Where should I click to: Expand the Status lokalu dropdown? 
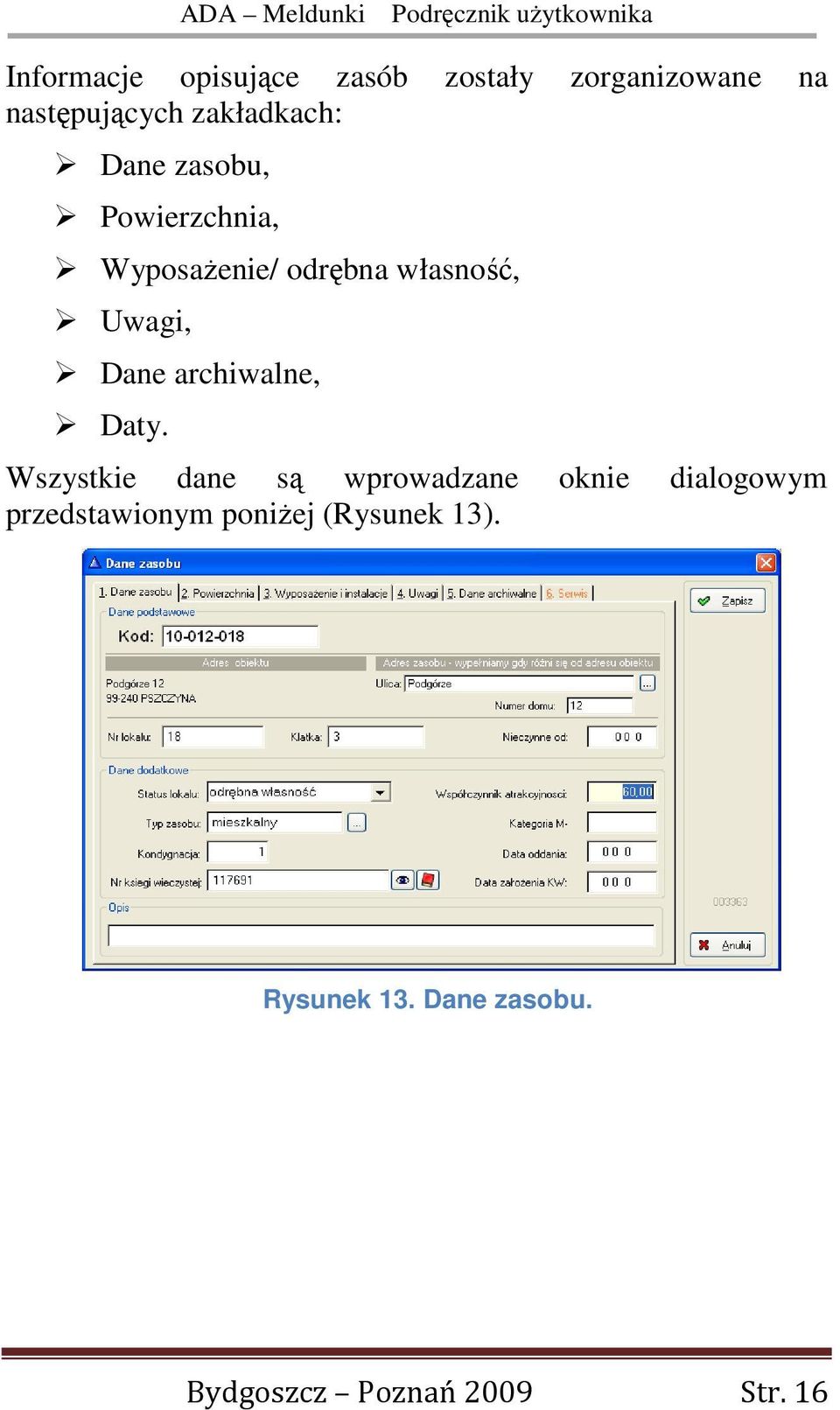380,793
